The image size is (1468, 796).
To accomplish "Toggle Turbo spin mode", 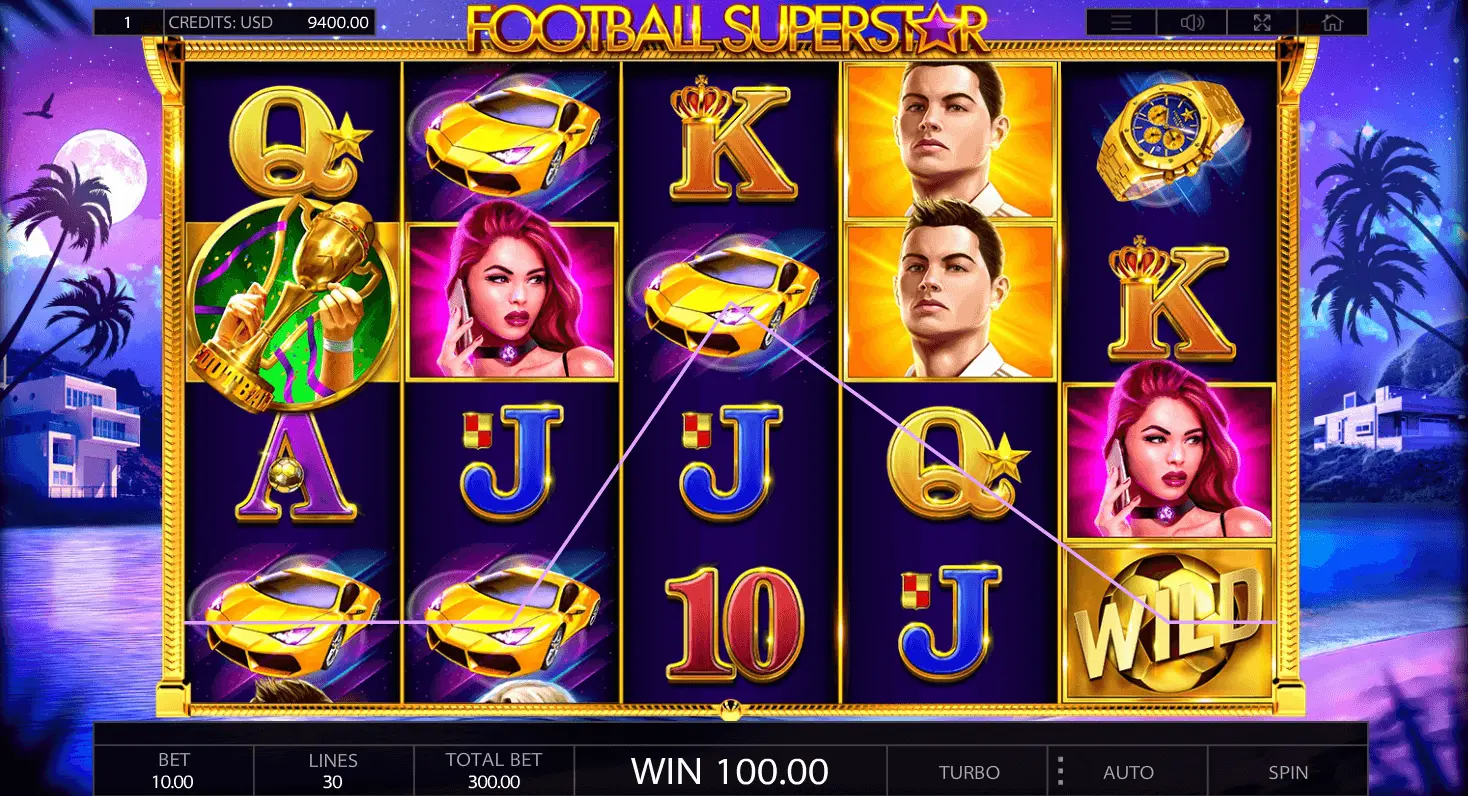I will (x=969, y=772).
